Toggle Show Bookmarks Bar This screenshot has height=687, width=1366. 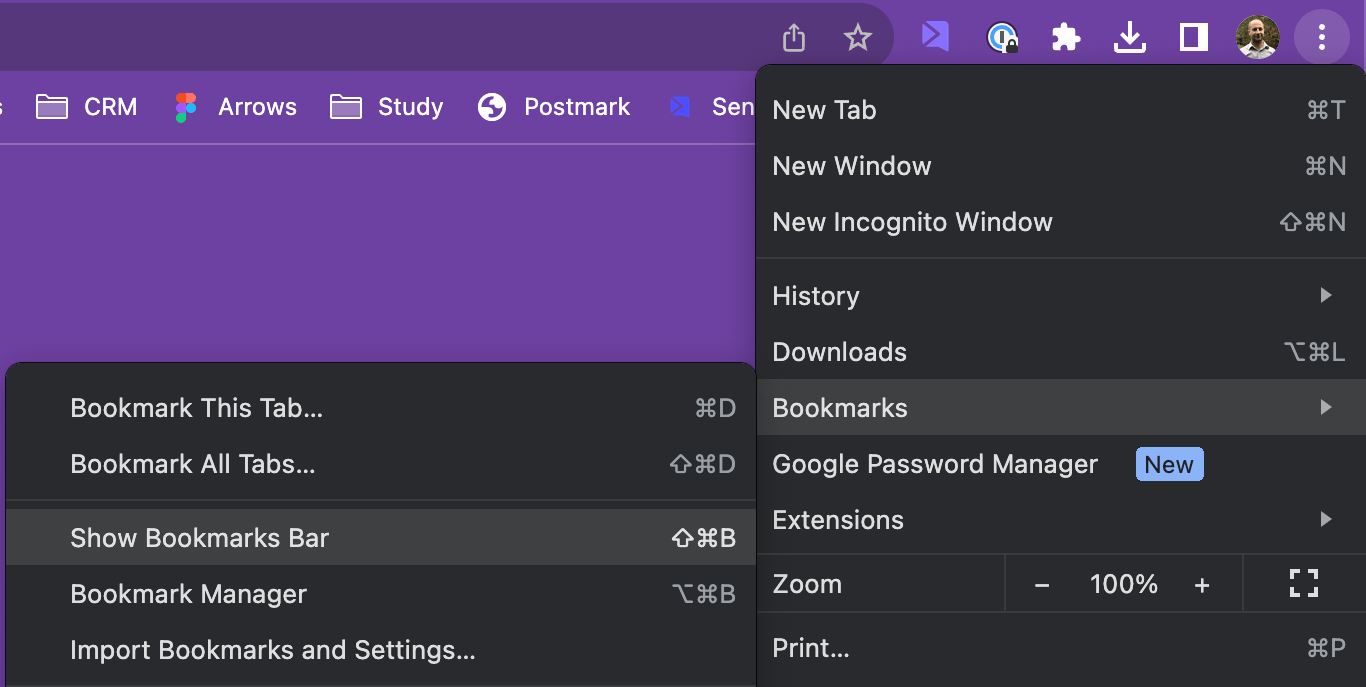[381, 537]
